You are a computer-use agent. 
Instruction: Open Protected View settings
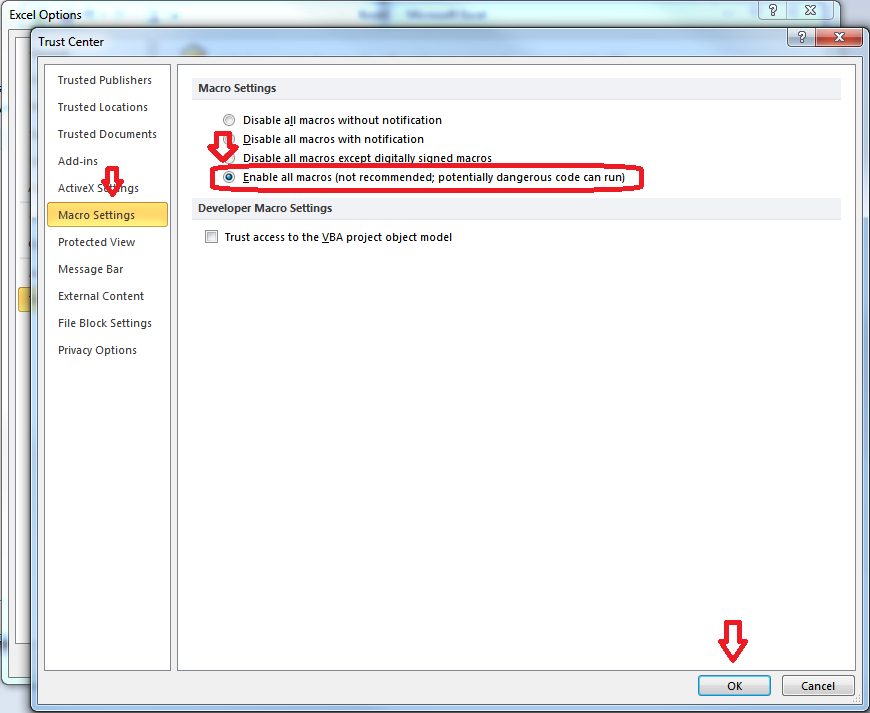tap(97, 242)
